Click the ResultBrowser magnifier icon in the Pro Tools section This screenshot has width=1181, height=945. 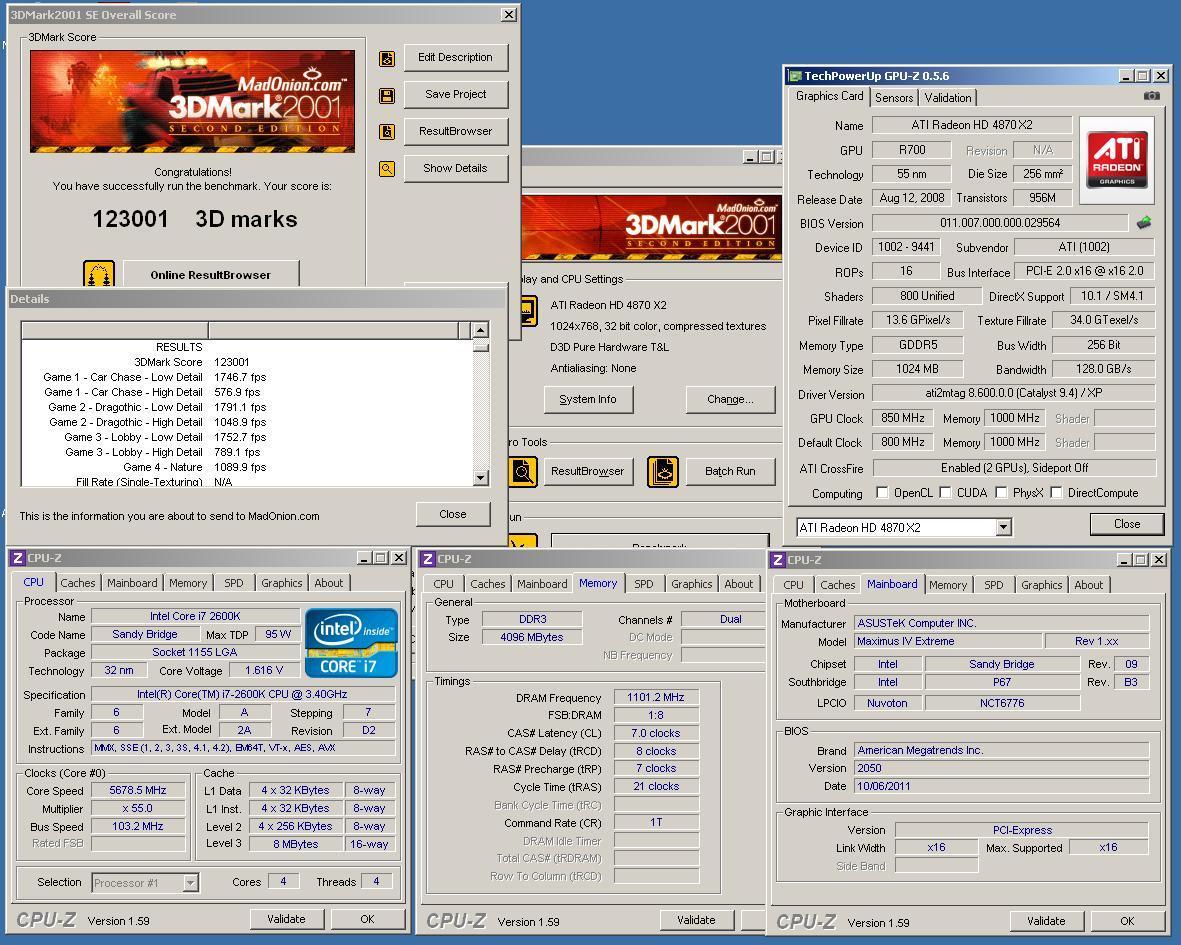523,472
